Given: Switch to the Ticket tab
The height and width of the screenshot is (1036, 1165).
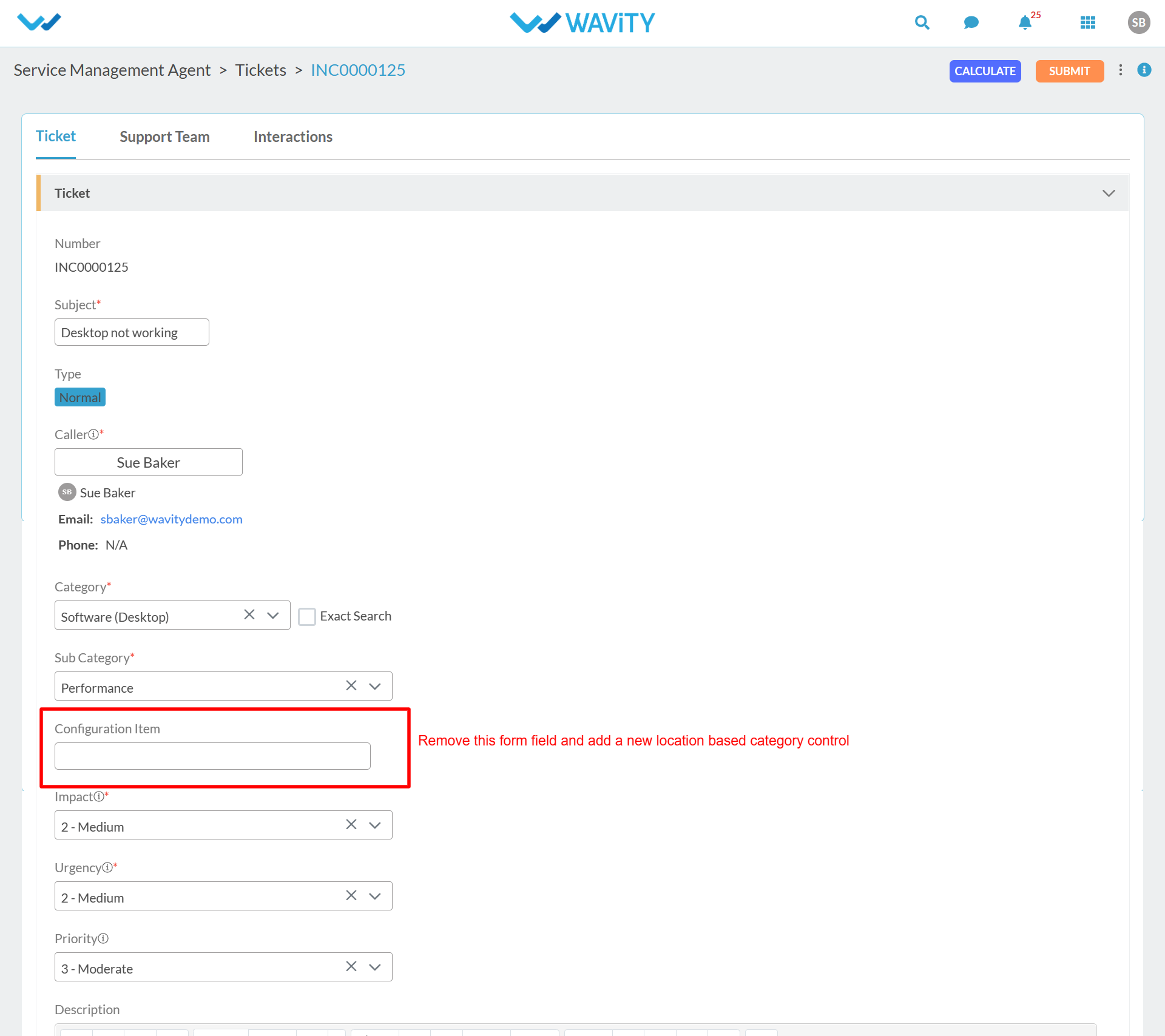Looking at the screenshot, I should pos(56,136).
